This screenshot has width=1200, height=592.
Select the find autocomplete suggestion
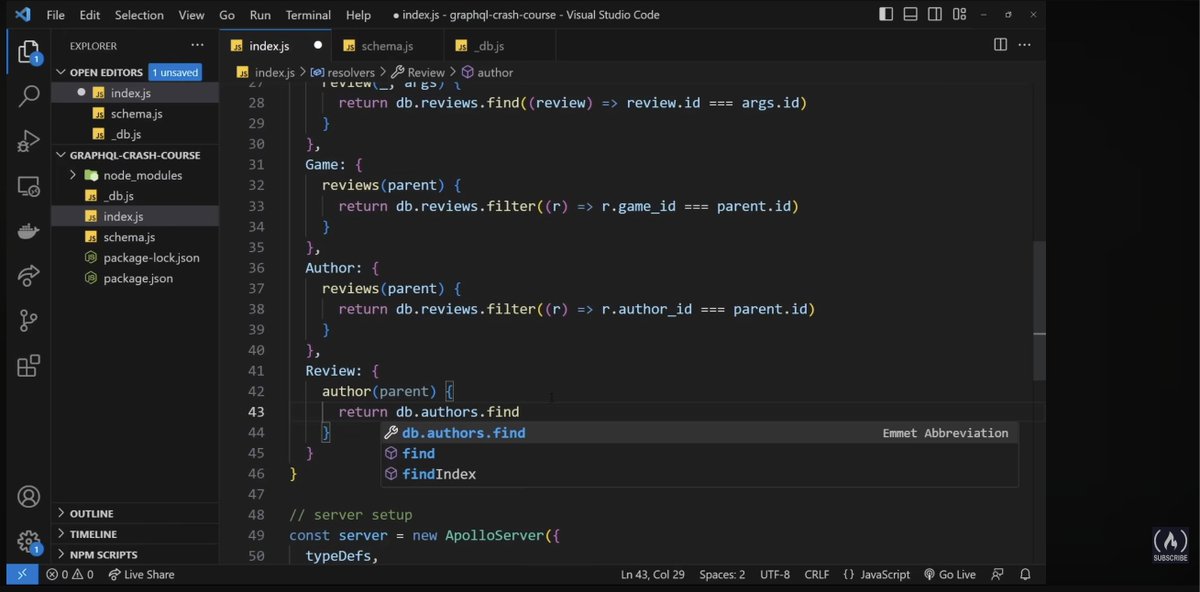(700, 454)
